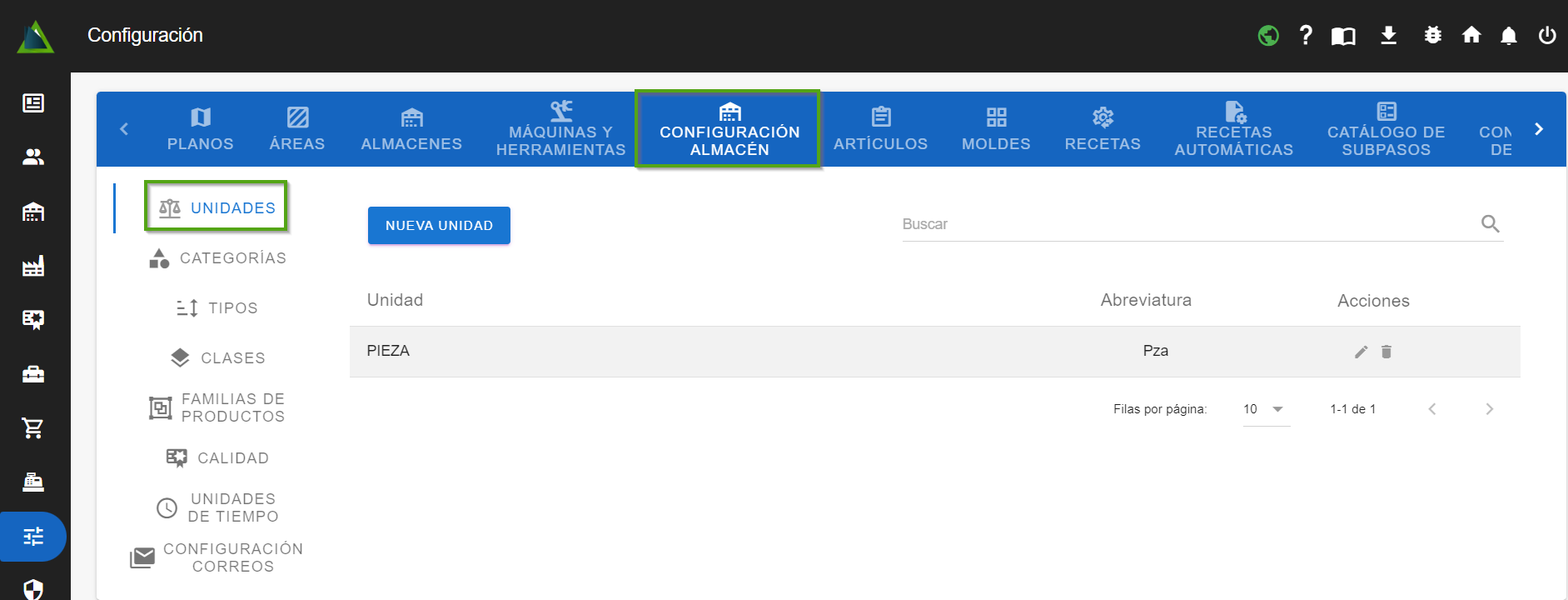Open shopping cart in left sidebar
1568x600 pixels.
[x=33, y=428]
